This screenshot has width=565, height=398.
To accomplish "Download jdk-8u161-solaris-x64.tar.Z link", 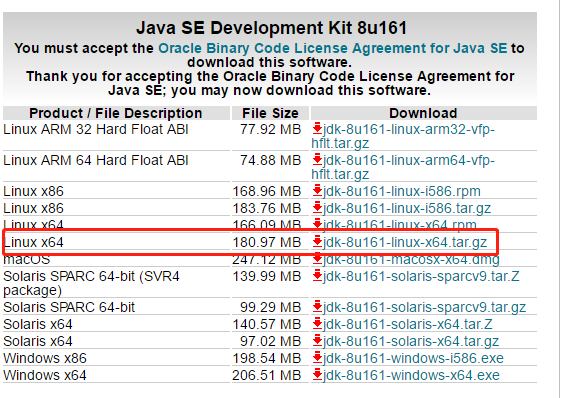I will (408, 324).
